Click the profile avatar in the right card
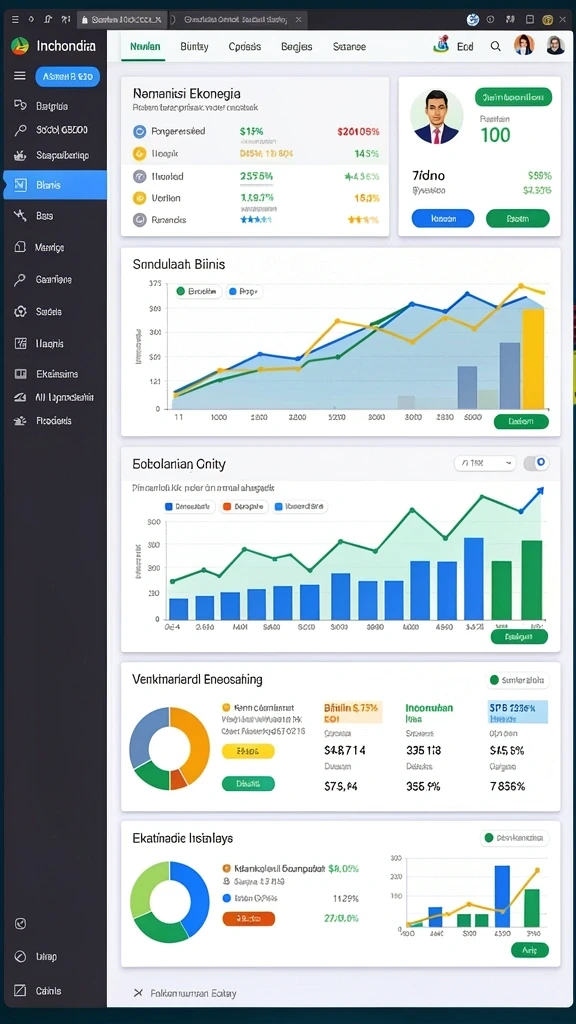 437,117
